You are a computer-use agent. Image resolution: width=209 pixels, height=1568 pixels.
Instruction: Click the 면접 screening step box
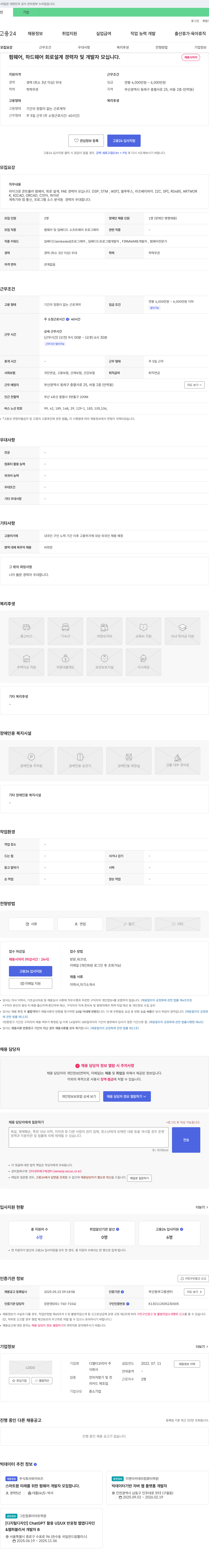pyautogui.click(x=80, y=923)
